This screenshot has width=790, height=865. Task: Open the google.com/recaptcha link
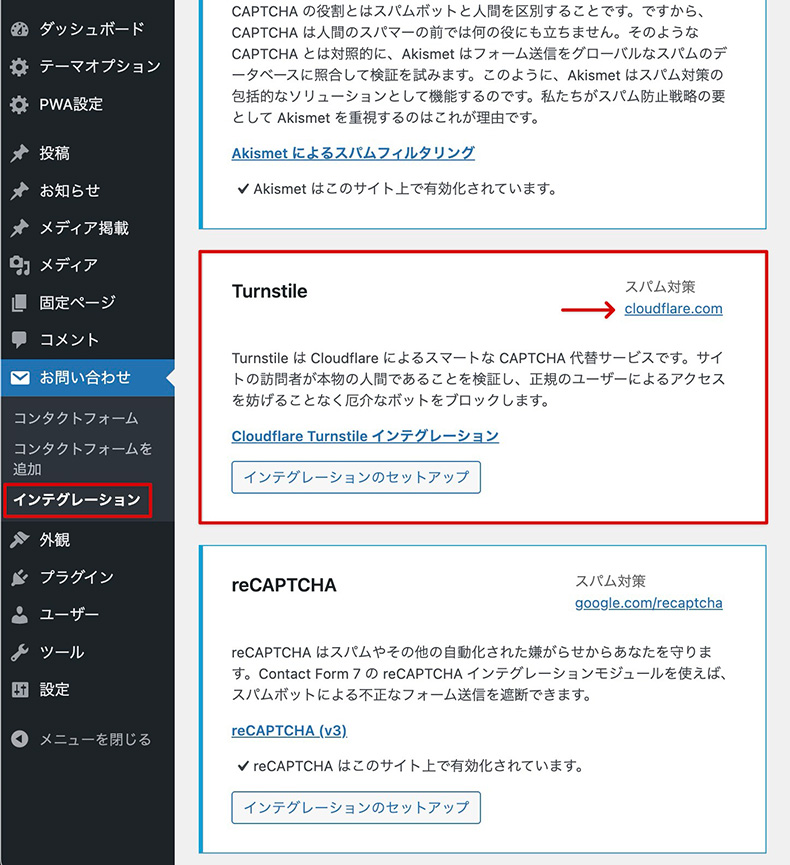[x=649, y=603]
